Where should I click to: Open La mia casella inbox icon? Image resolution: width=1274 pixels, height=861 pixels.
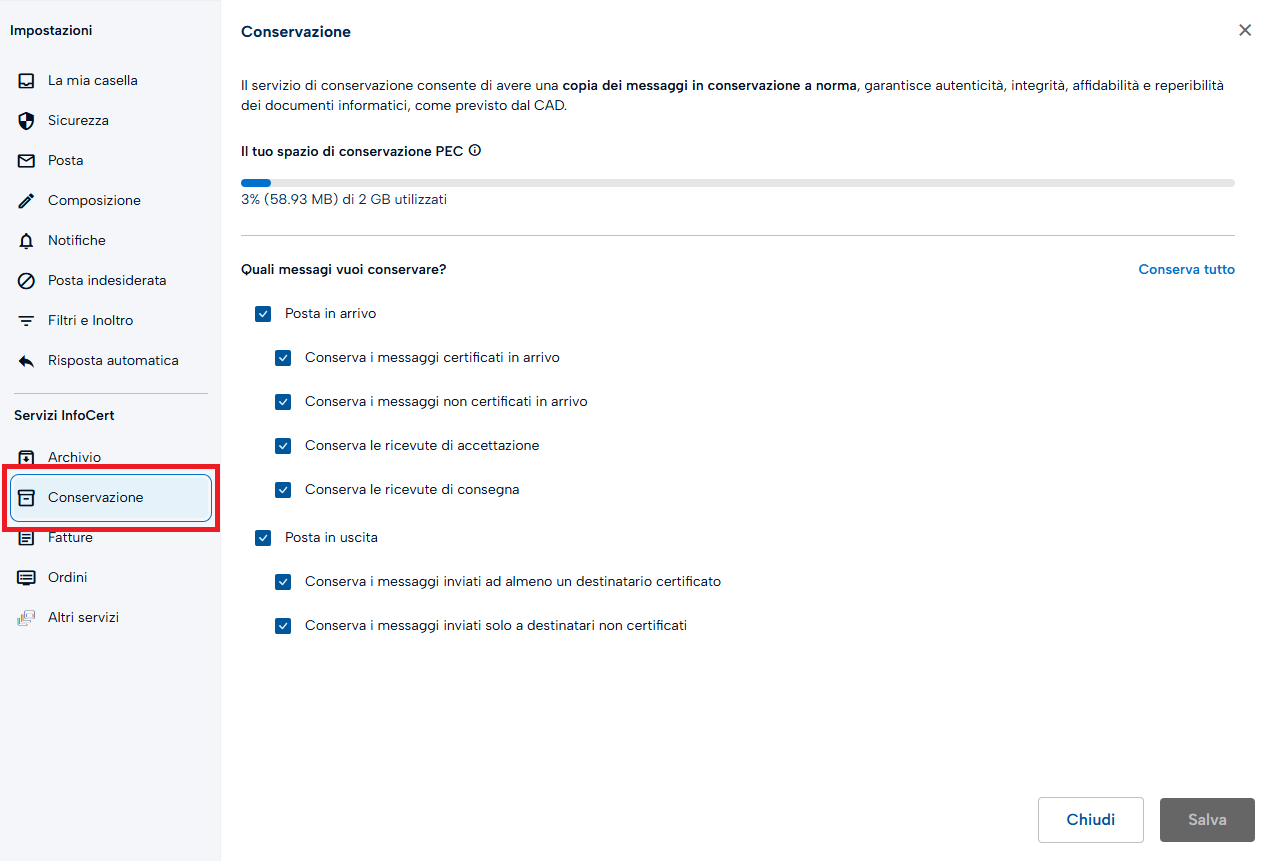click(x=27, y=81)
